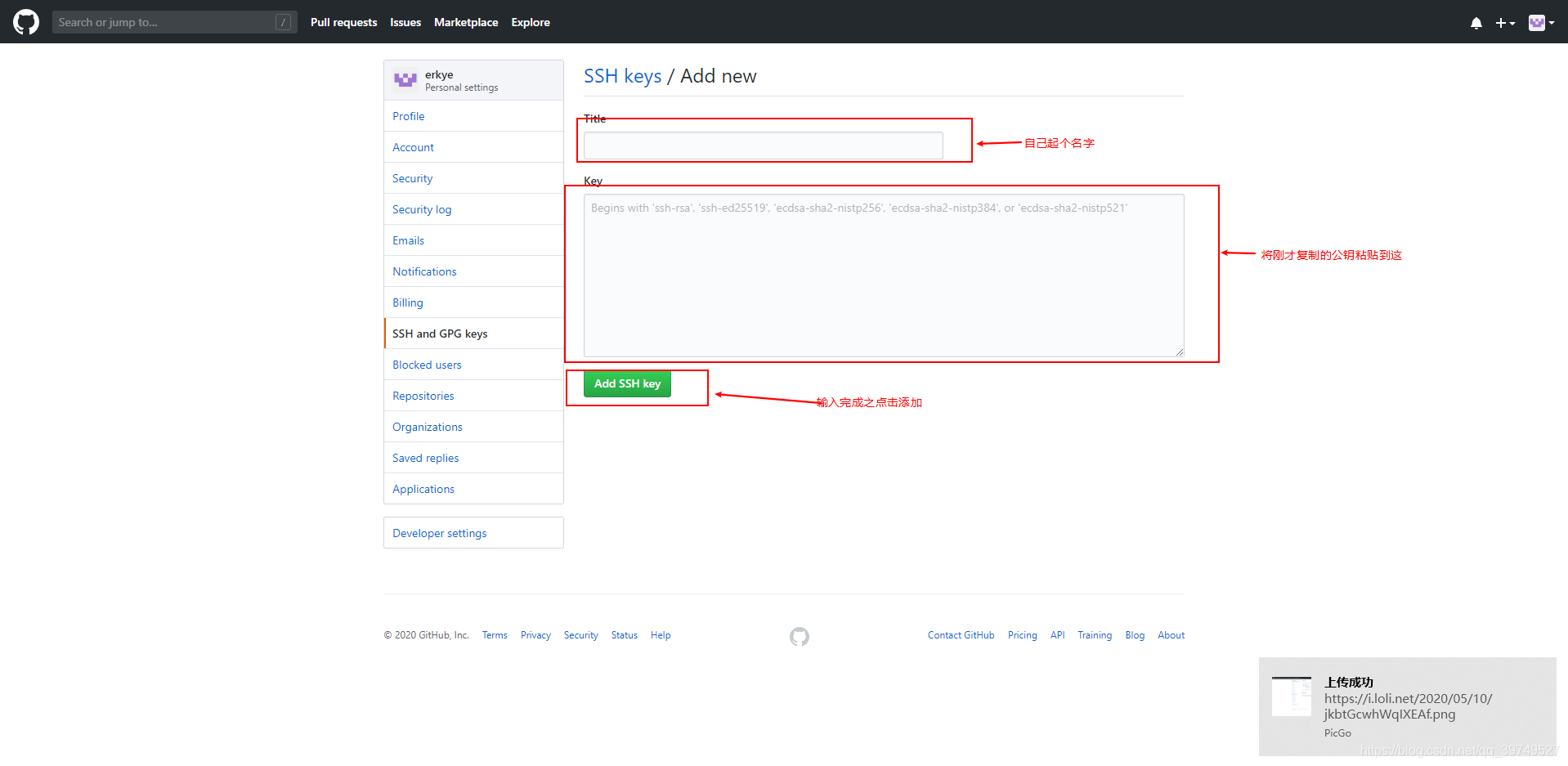This screenshot has height=766, width=1568.
Task: Open Pricing footer link
Action: 1022,635
